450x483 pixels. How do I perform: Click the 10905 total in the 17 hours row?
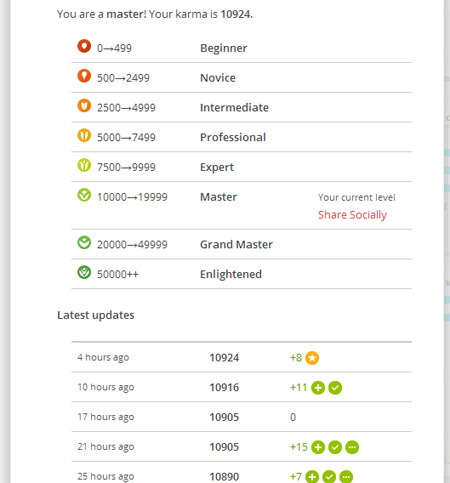click(224, 417)
